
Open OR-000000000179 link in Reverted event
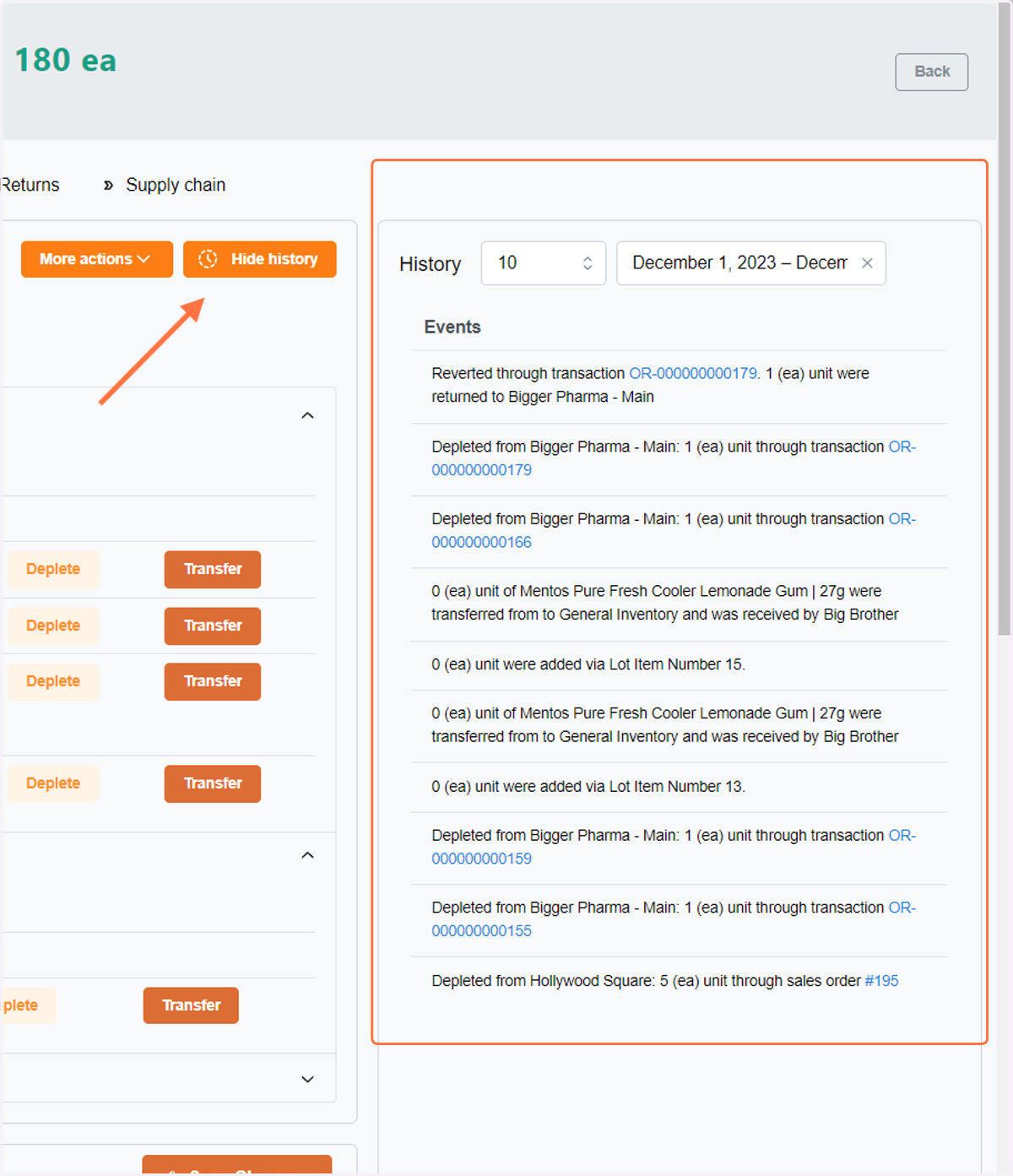point(694,373)
